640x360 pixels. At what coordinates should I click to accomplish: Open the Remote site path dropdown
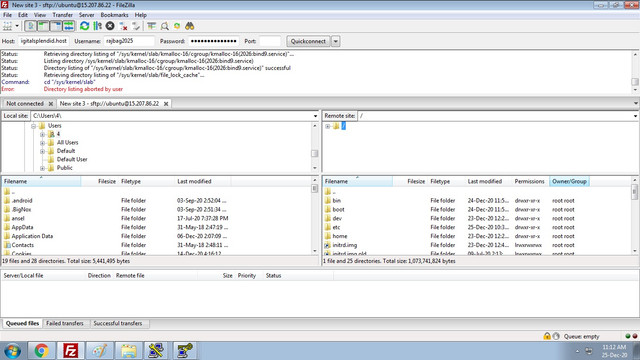[635, 116]
